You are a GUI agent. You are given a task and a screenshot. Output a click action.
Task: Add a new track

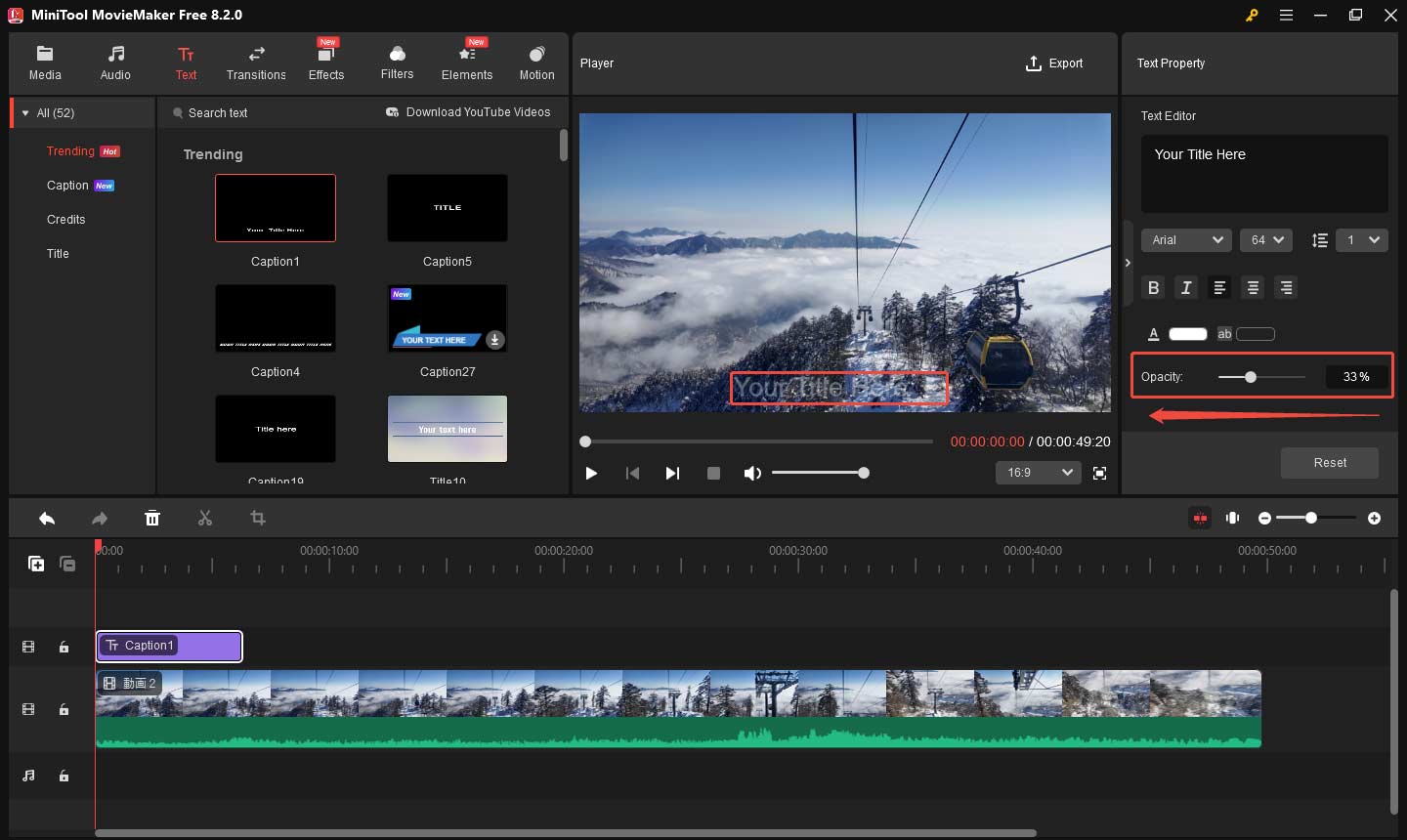click(x=36, y=564)
